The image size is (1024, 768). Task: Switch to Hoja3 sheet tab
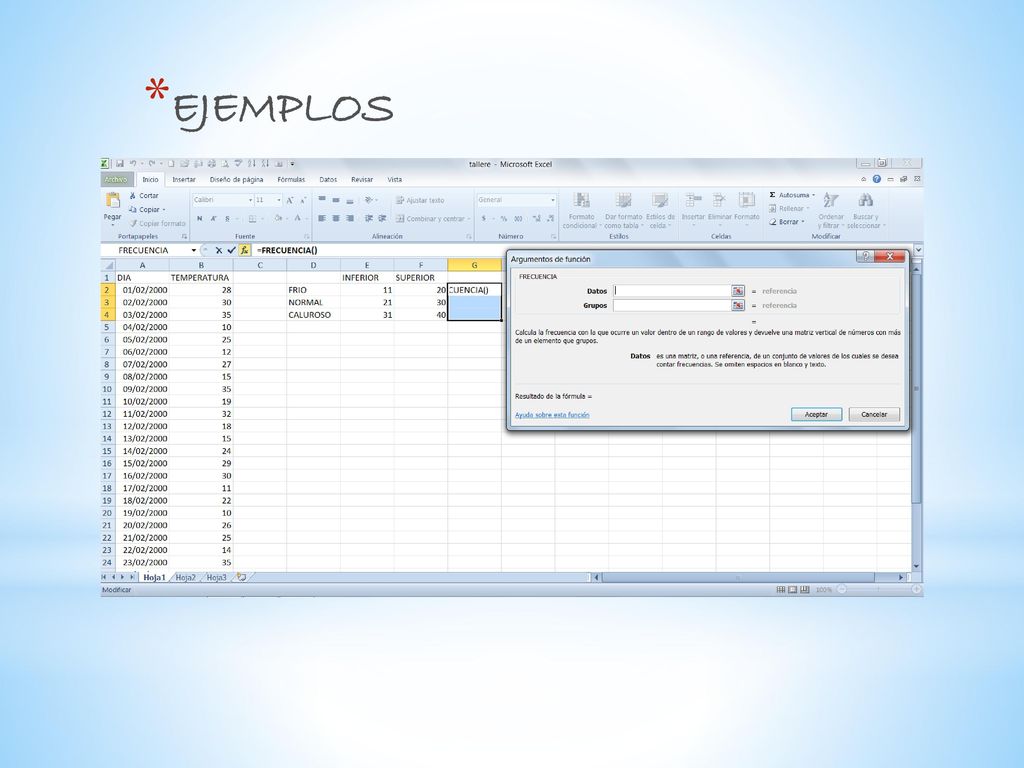pyautogui.click(x=216, y=577)
